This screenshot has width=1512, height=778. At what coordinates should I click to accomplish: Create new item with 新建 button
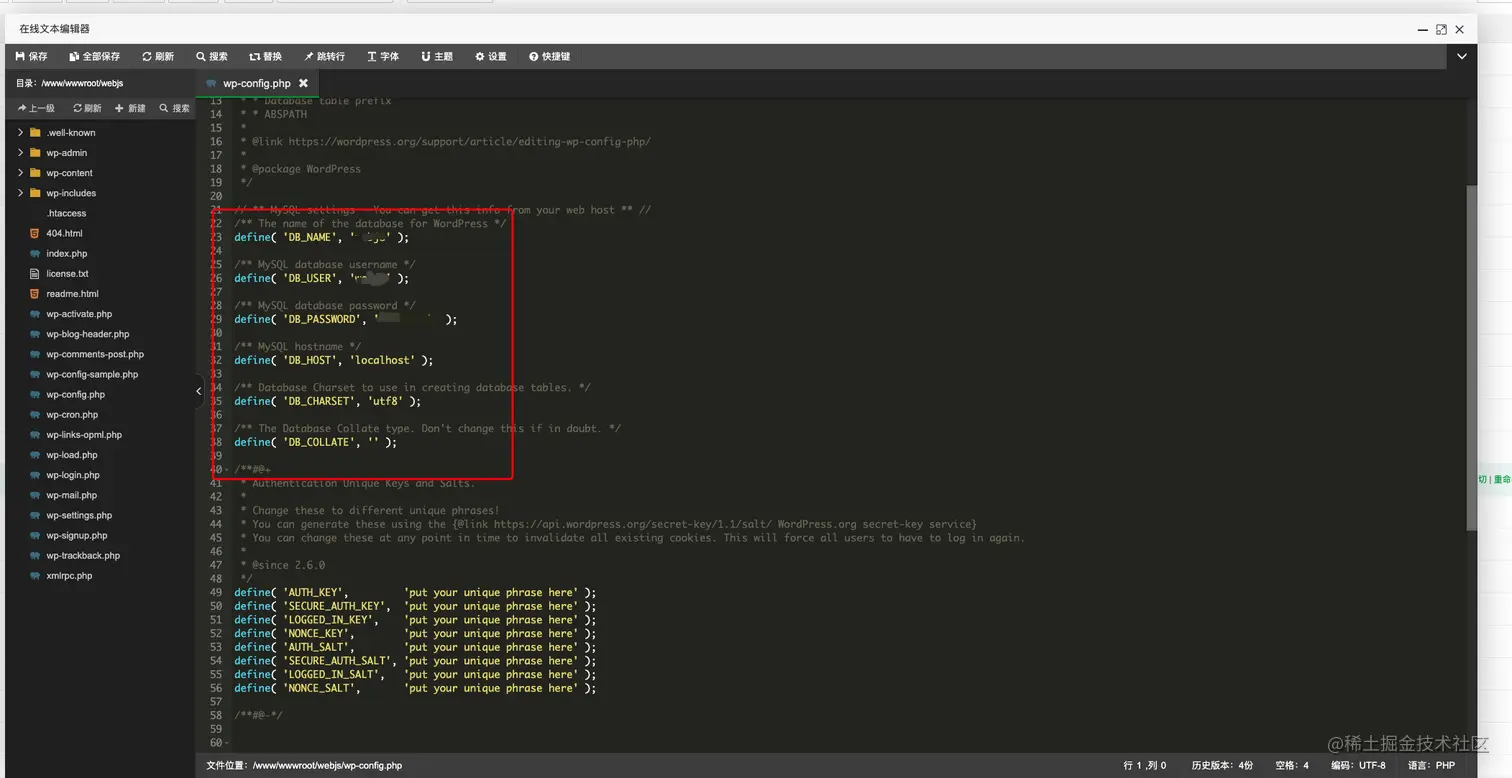point(130,108)
